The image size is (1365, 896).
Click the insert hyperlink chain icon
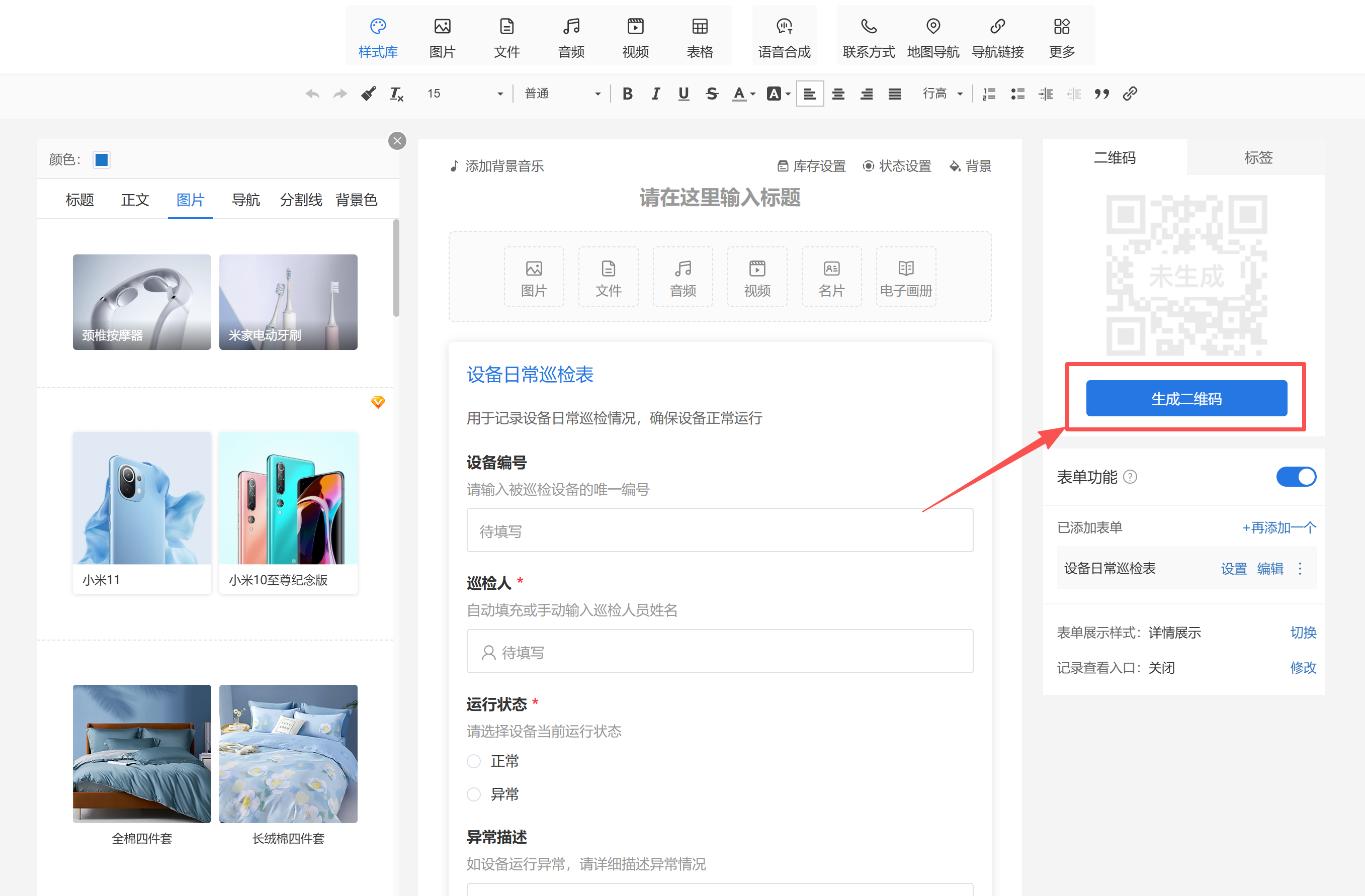(x=1130, y=94)
